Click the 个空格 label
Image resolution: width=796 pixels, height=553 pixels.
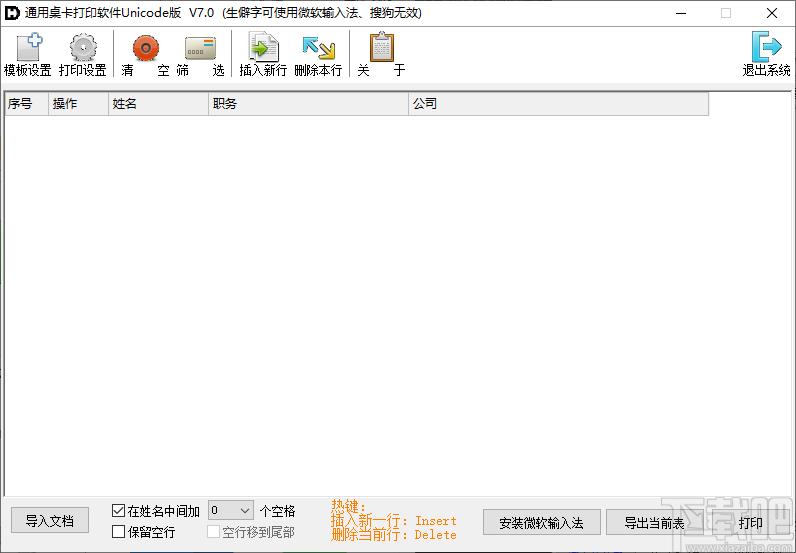tap(277, 511)
